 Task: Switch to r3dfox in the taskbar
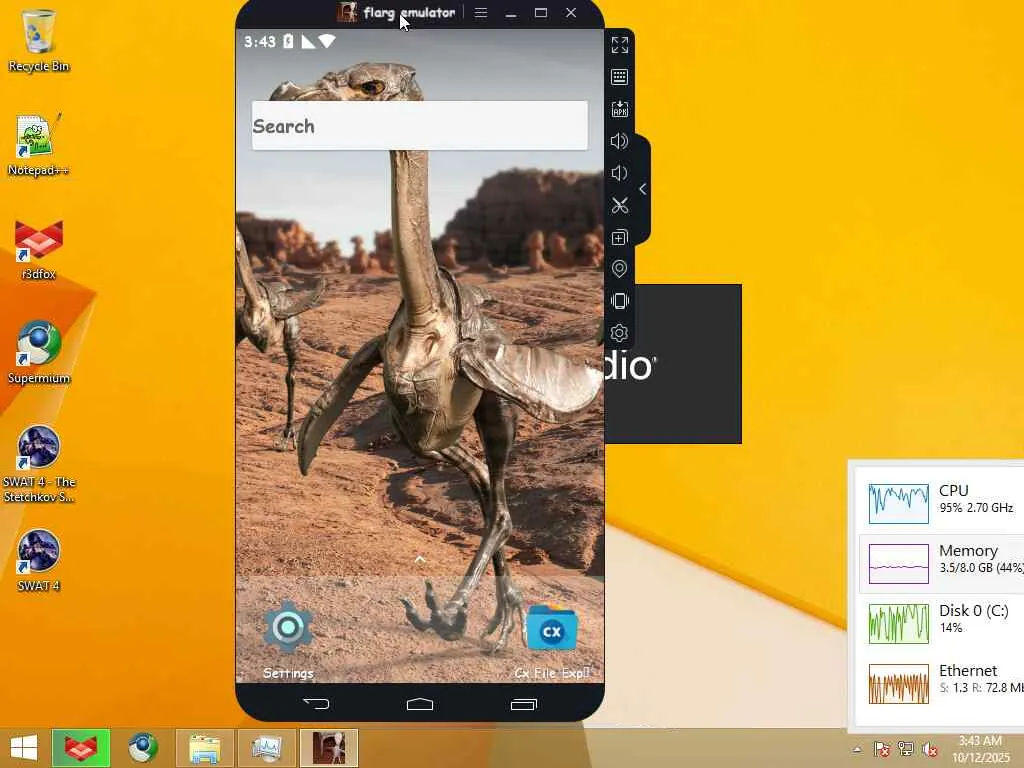[81, 748]
